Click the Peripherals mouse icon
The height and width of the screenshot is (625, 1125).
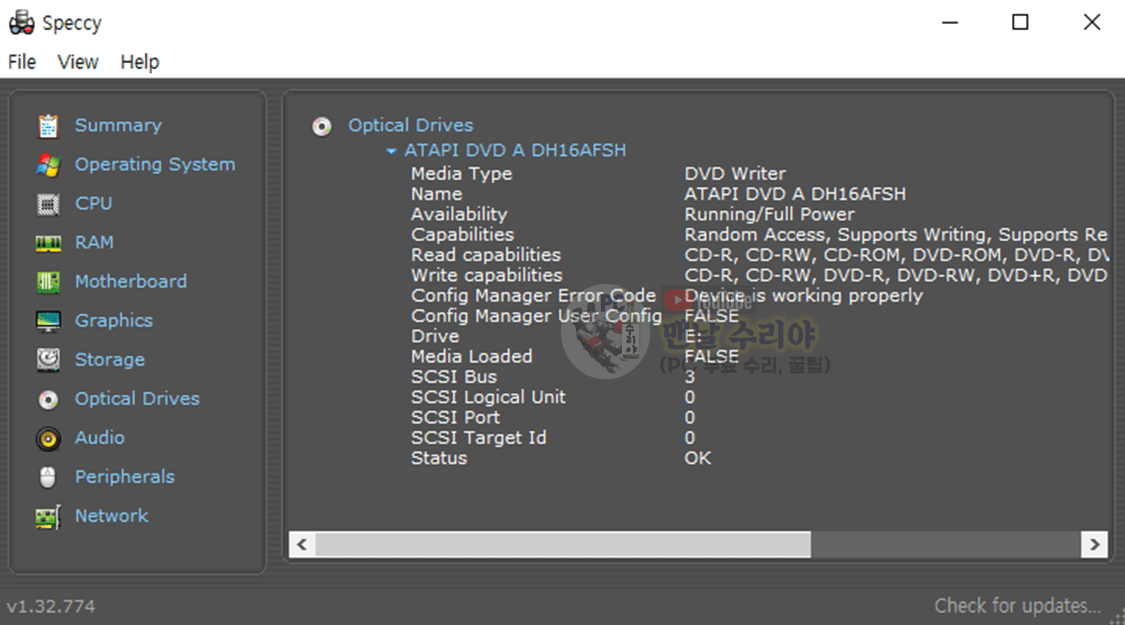(x=48, y=477)
